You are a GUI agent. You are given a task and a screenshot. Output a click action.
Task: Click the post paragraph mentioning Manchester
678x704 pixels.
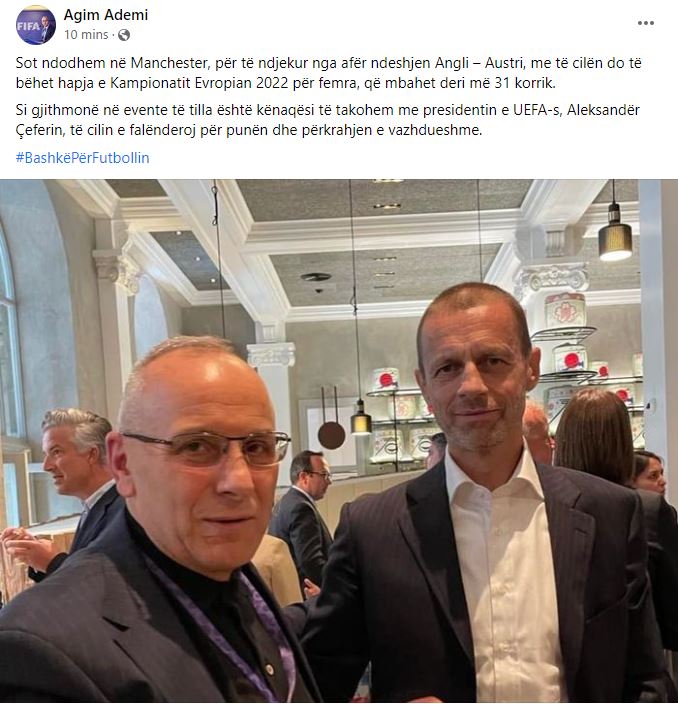328,73
